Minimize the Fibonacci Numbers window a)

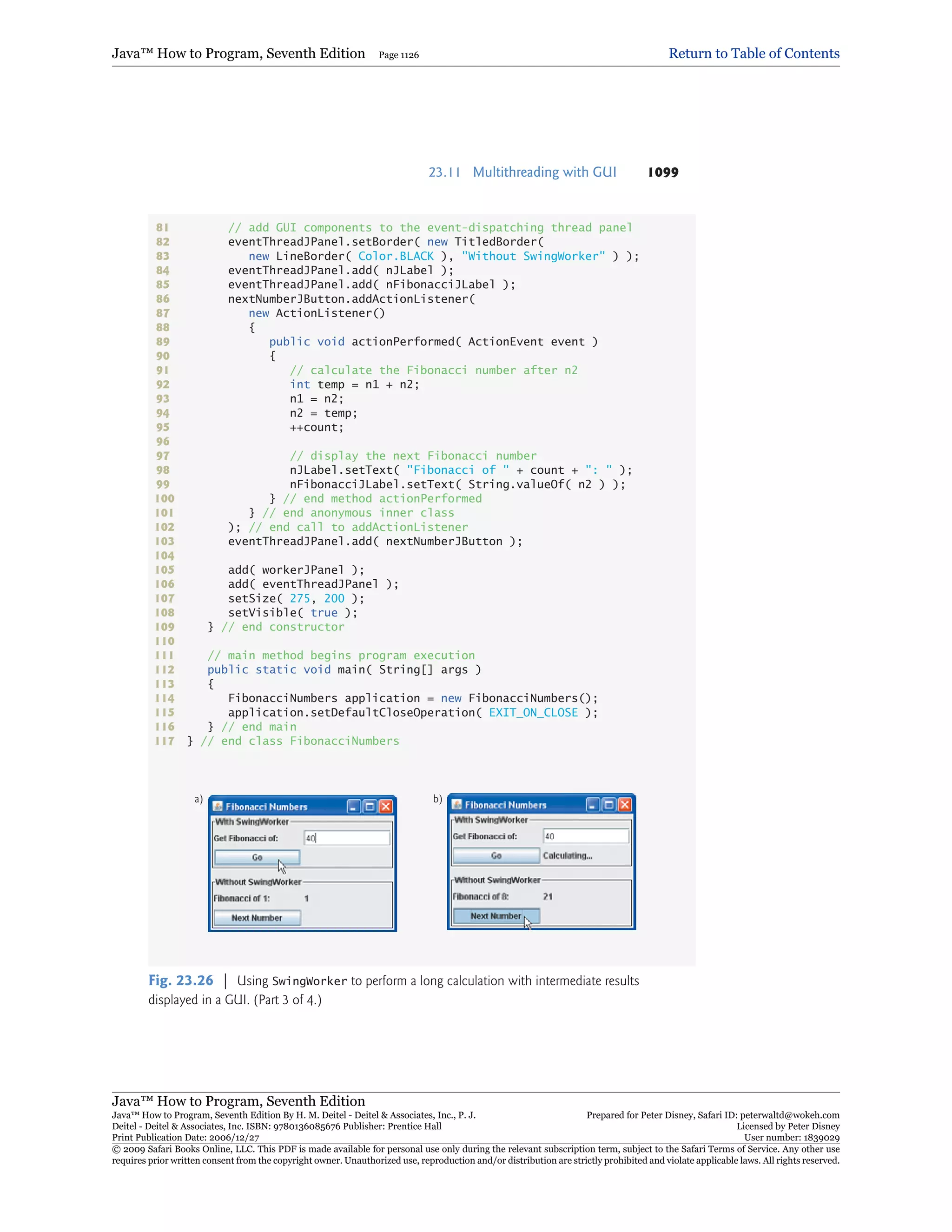click(x=354, y=807)
